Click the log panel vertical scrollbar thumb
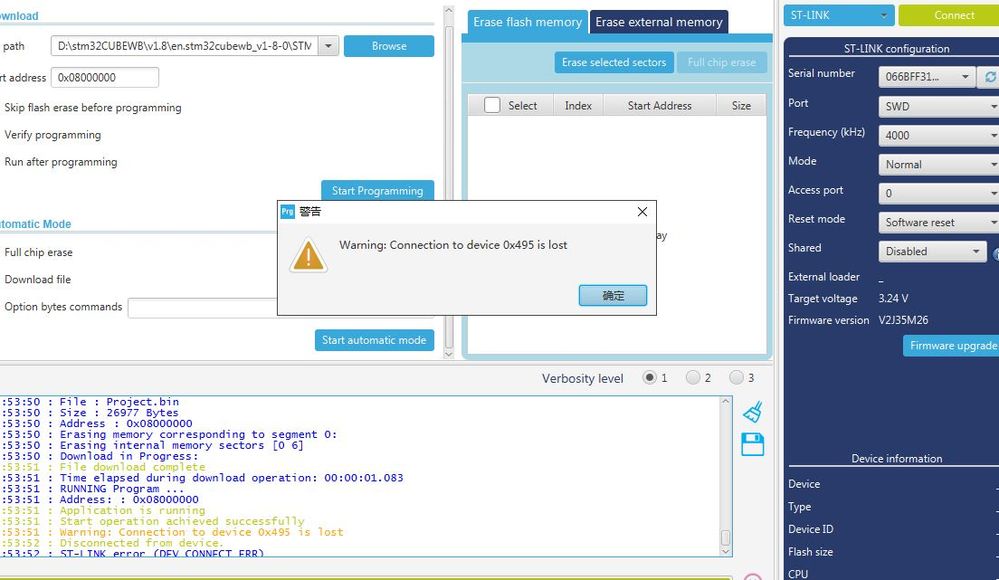Viewport: 999px width, 580px height. click(725, 537)
